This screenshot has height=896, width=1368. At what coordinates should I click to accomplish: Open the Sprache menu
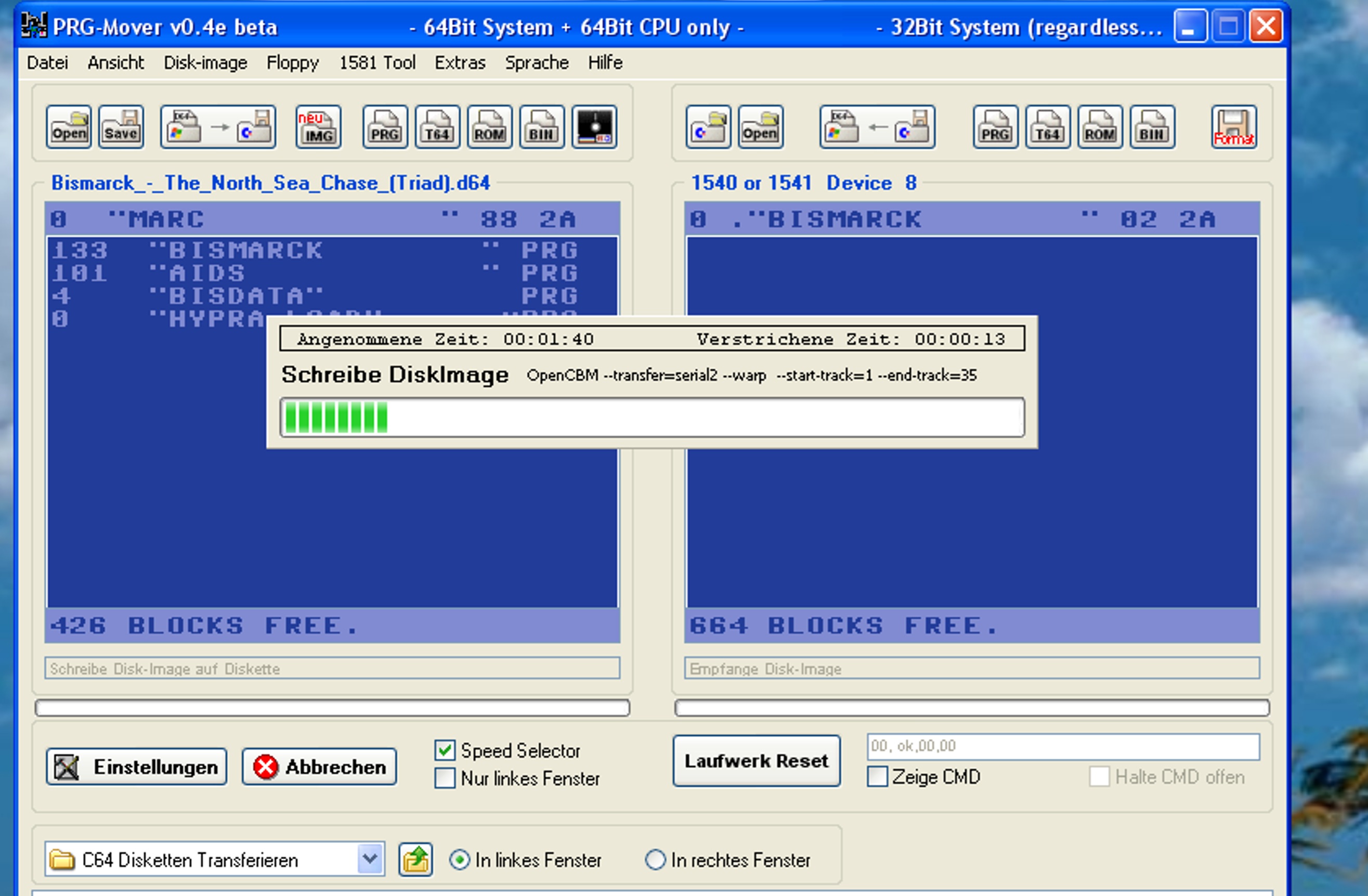point(537,62)
